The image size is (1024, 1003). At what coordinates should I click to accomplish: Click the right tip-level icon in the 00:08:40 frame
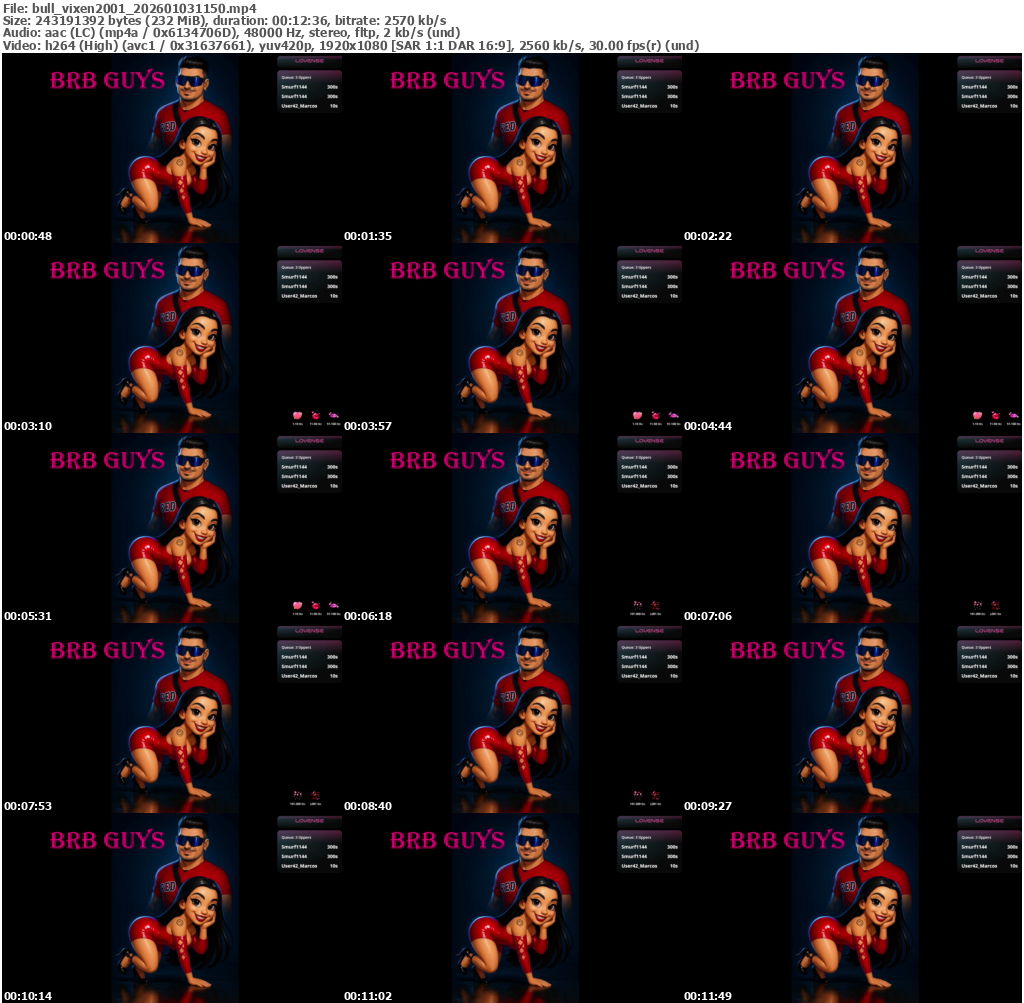tap(655, 794)
